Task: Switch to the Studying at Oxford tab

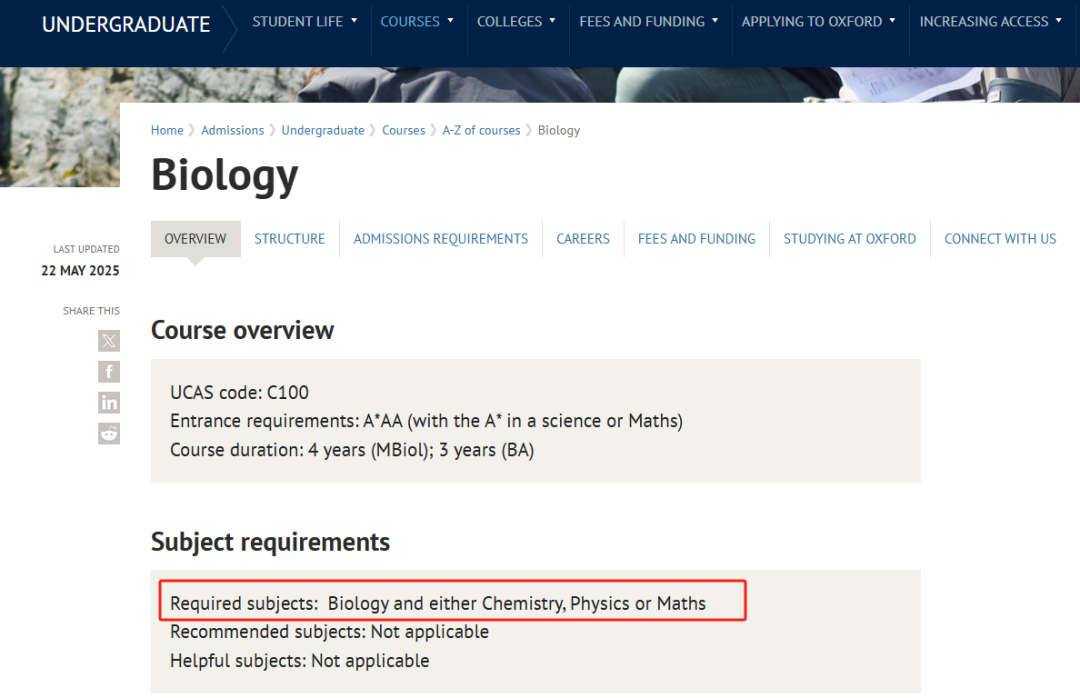Action: tap(849, 239)
